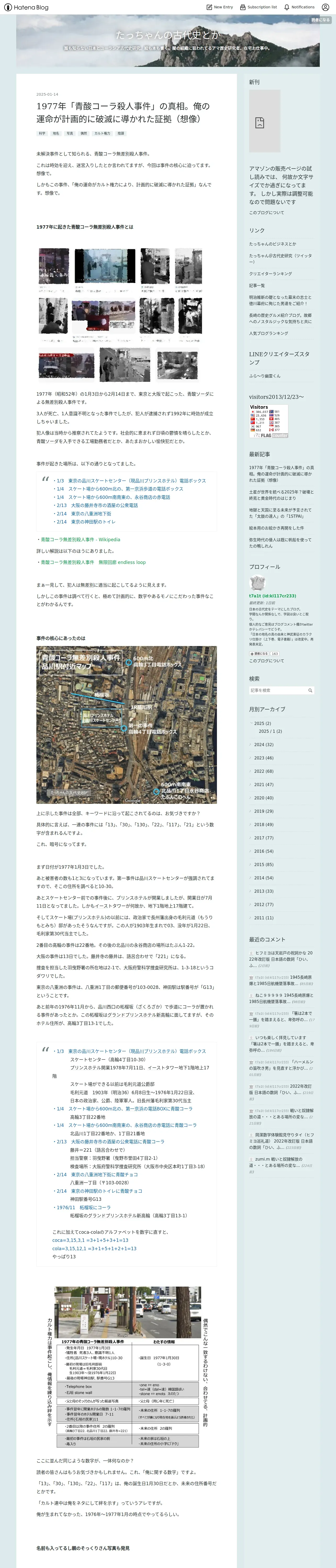Click the 科学 category tag
The height and width of the screenshot is (1568, 336).
pyautogui.click(x=42, y=133)
